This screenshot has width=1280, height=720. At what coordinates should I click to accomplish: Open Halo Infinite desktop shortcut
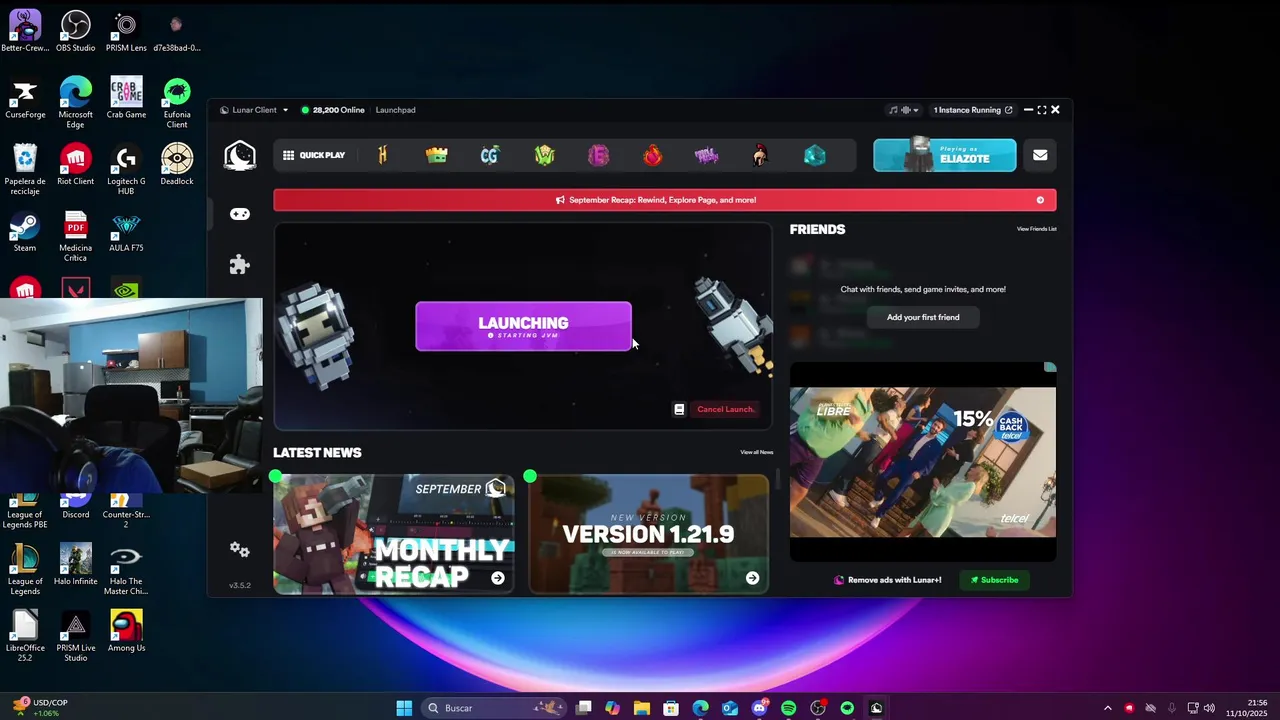[75, 565]
